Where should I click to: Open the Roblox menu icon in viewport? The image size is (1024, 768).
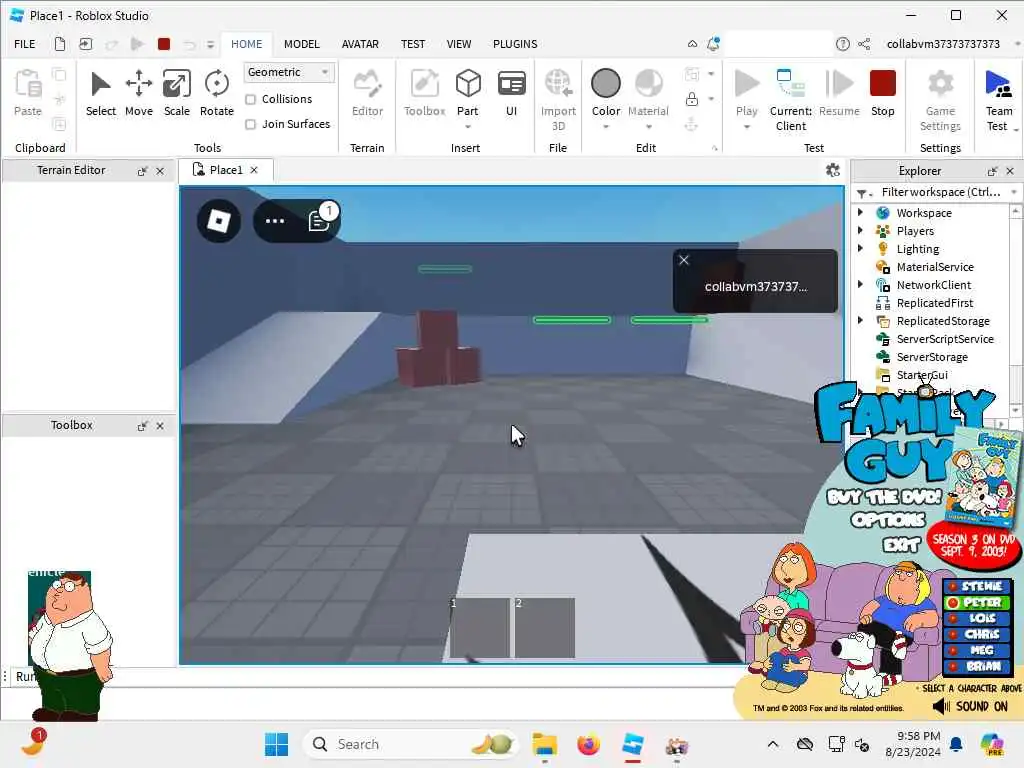pos(219,221)
